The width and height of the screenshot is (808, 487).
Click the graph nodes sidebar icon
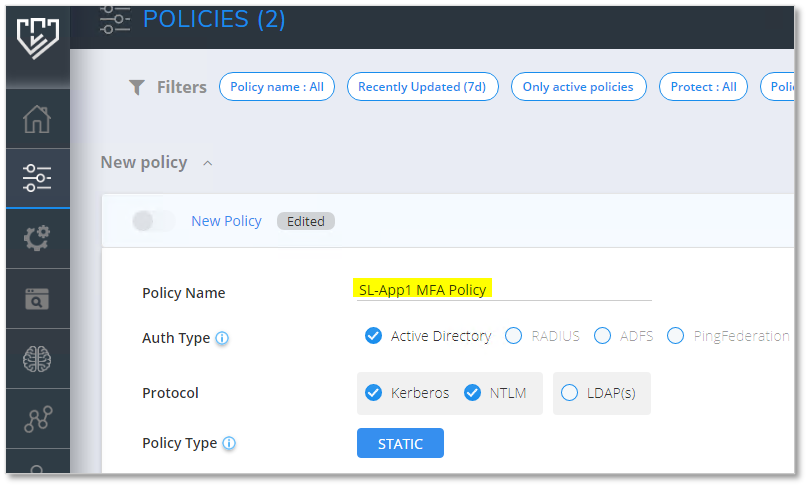click(37, 418)
